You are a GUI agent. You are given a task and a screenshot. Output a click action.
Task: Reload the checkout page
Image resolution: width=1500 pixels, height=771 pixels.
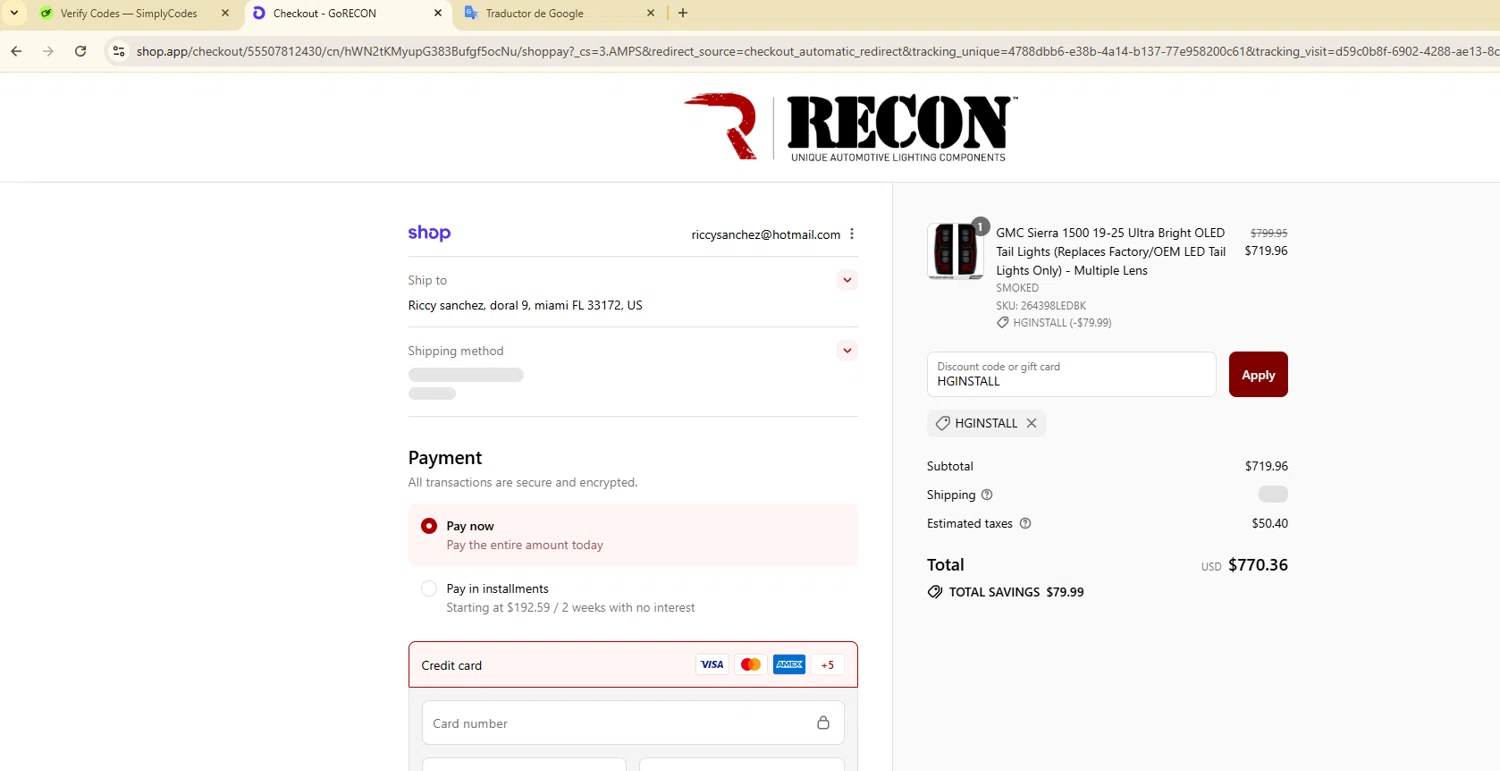pyautogui.click(x=80, y=51)
